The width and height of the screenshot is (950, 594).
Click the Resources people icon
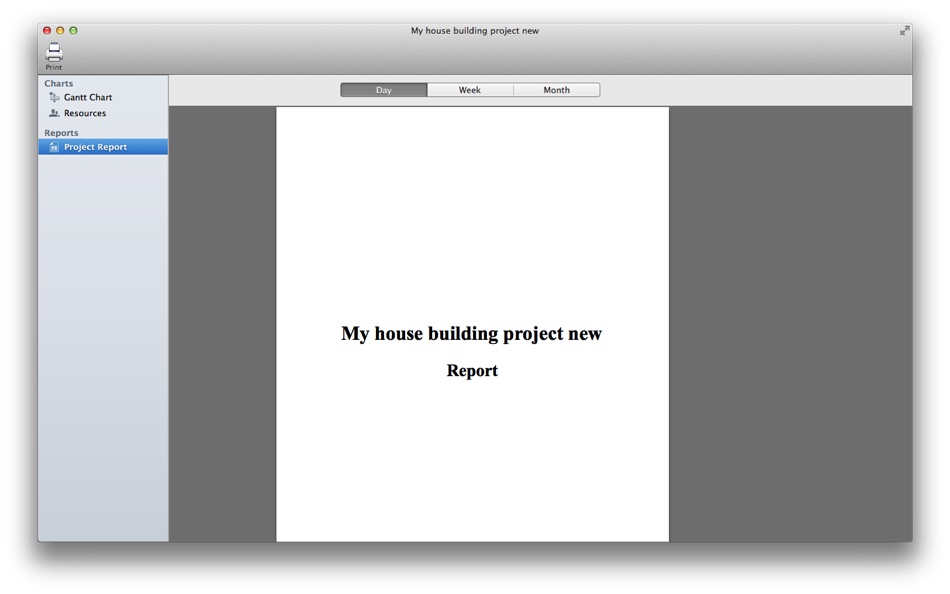[54, 113]
